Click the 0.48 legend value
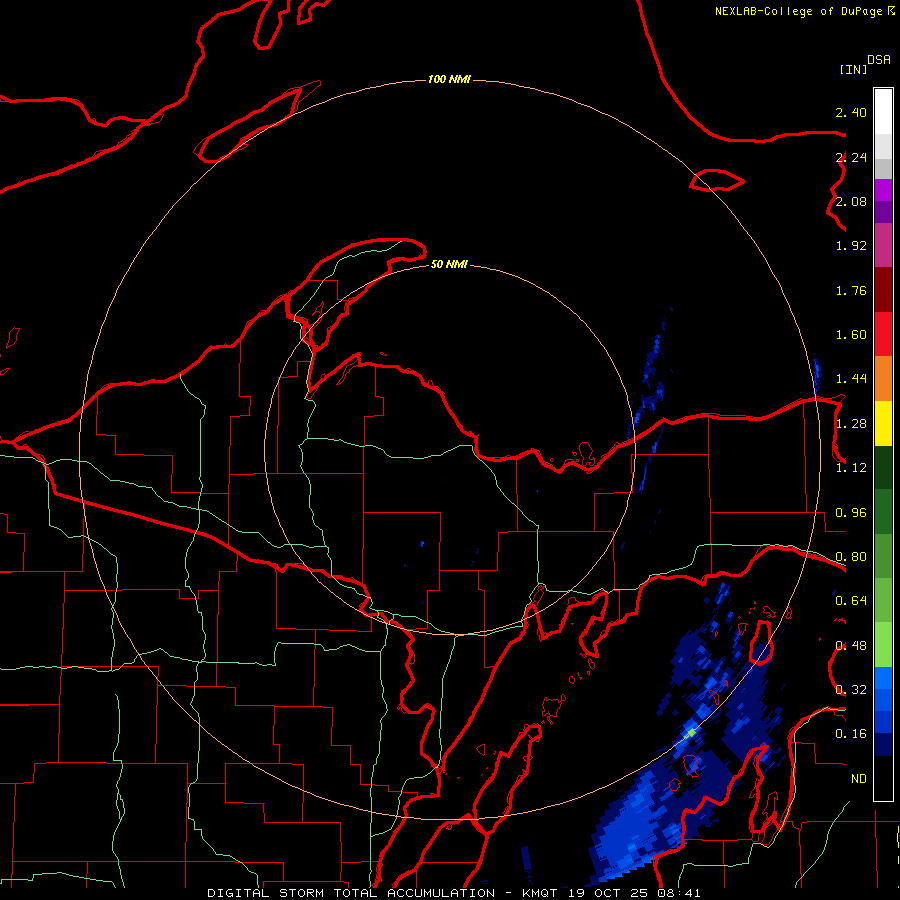900x900 pixels. [851, 646]
